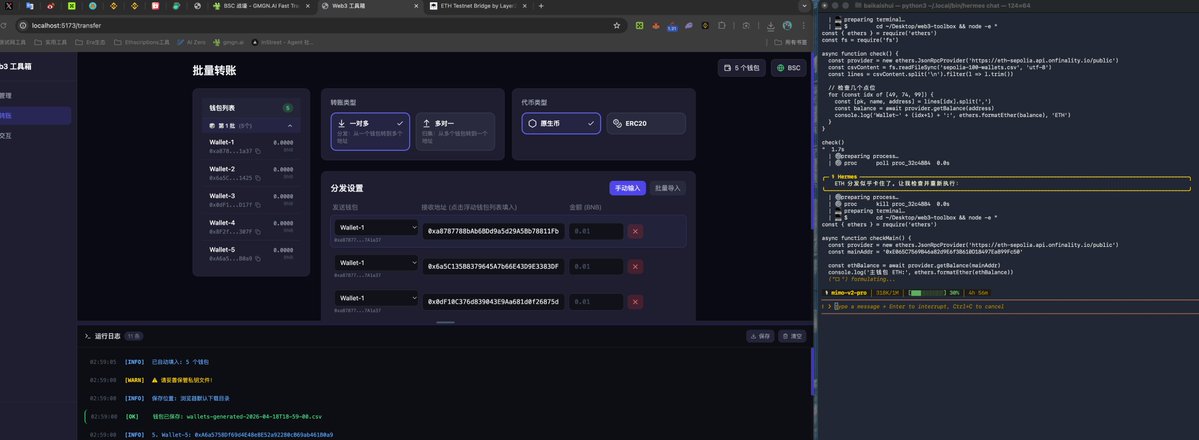1199x440 pixels.
Task: Open the 转账 sidebar menu item
Action: click(35, 116)
